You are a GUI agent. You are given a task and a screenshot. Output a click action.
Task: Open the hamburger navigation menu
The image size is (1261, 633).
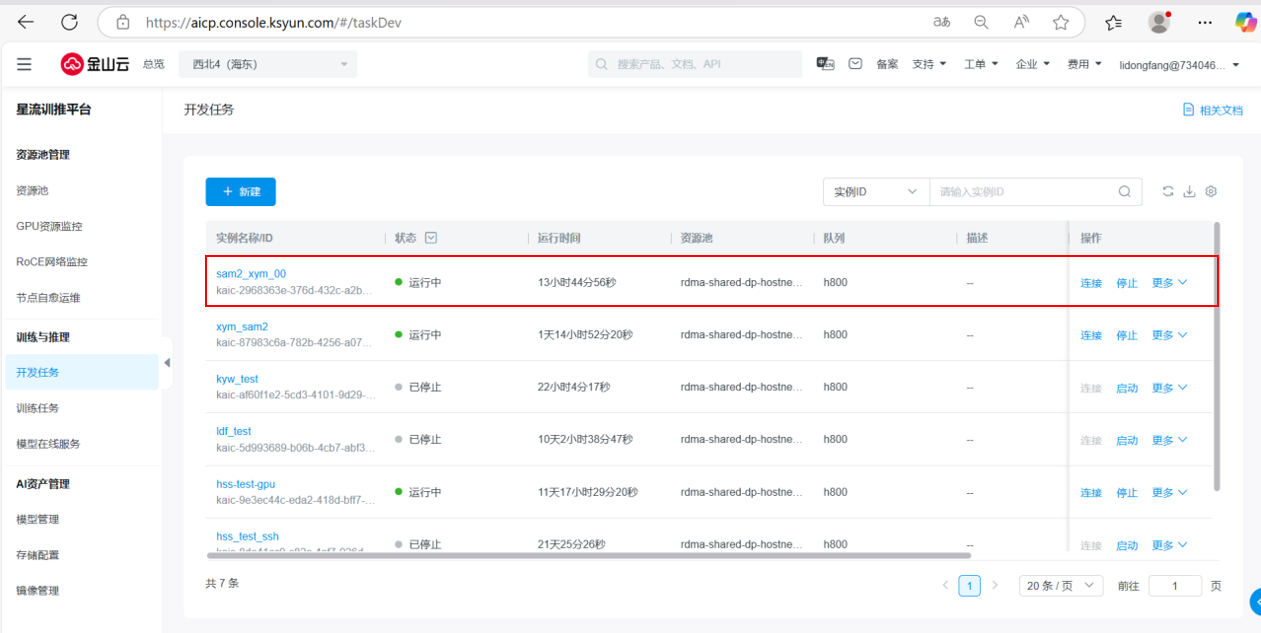coord(24,64)
